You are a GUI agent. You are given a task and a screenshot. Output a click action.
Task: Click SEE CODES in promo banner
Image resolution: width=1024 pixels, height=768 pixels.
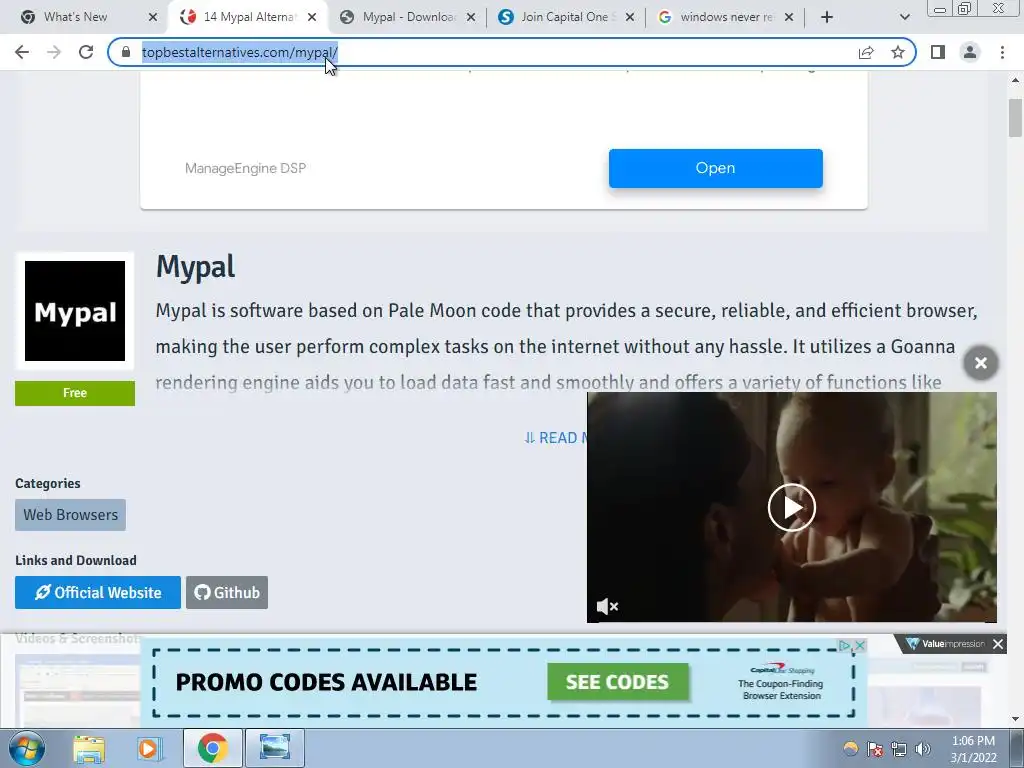[x=617, y=682]
